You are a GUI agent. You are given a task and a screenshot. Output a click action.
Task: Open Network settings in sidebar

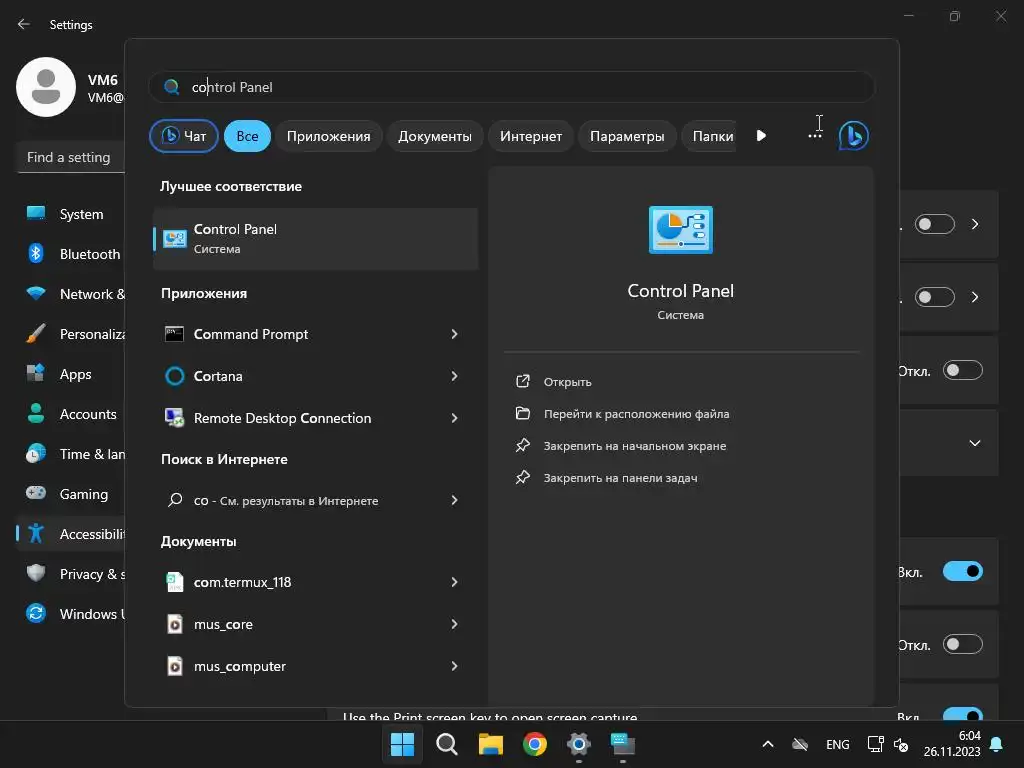73,294
